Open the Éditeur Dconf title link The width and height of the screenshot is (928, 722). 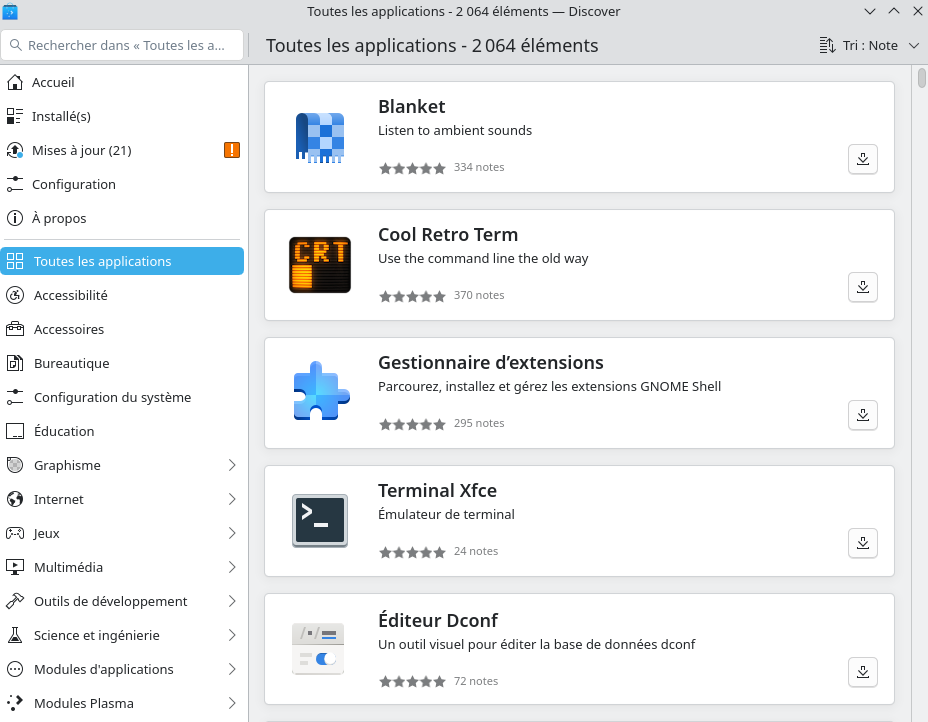[x=437, y=619]
